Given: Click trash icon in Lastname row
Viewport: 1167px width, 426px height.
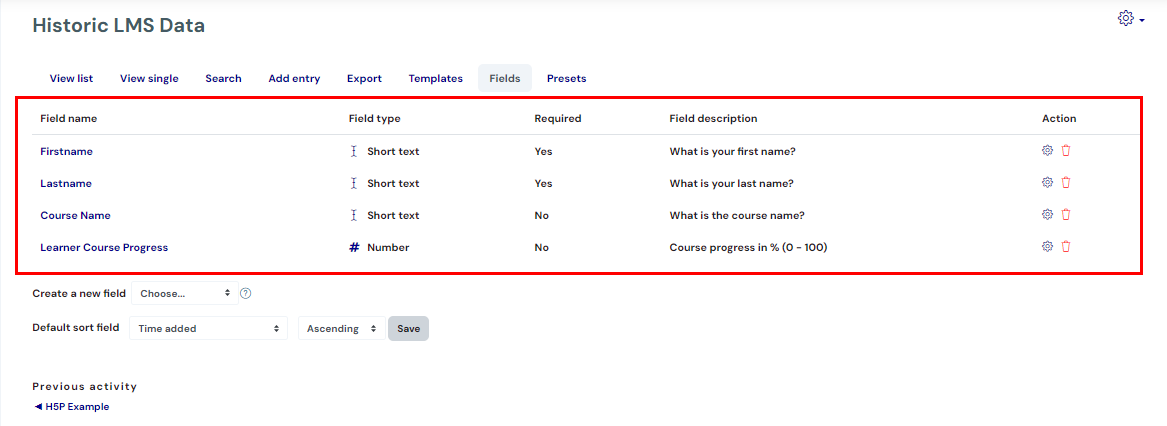Looking at the screenshot, I should (1066, 182).
